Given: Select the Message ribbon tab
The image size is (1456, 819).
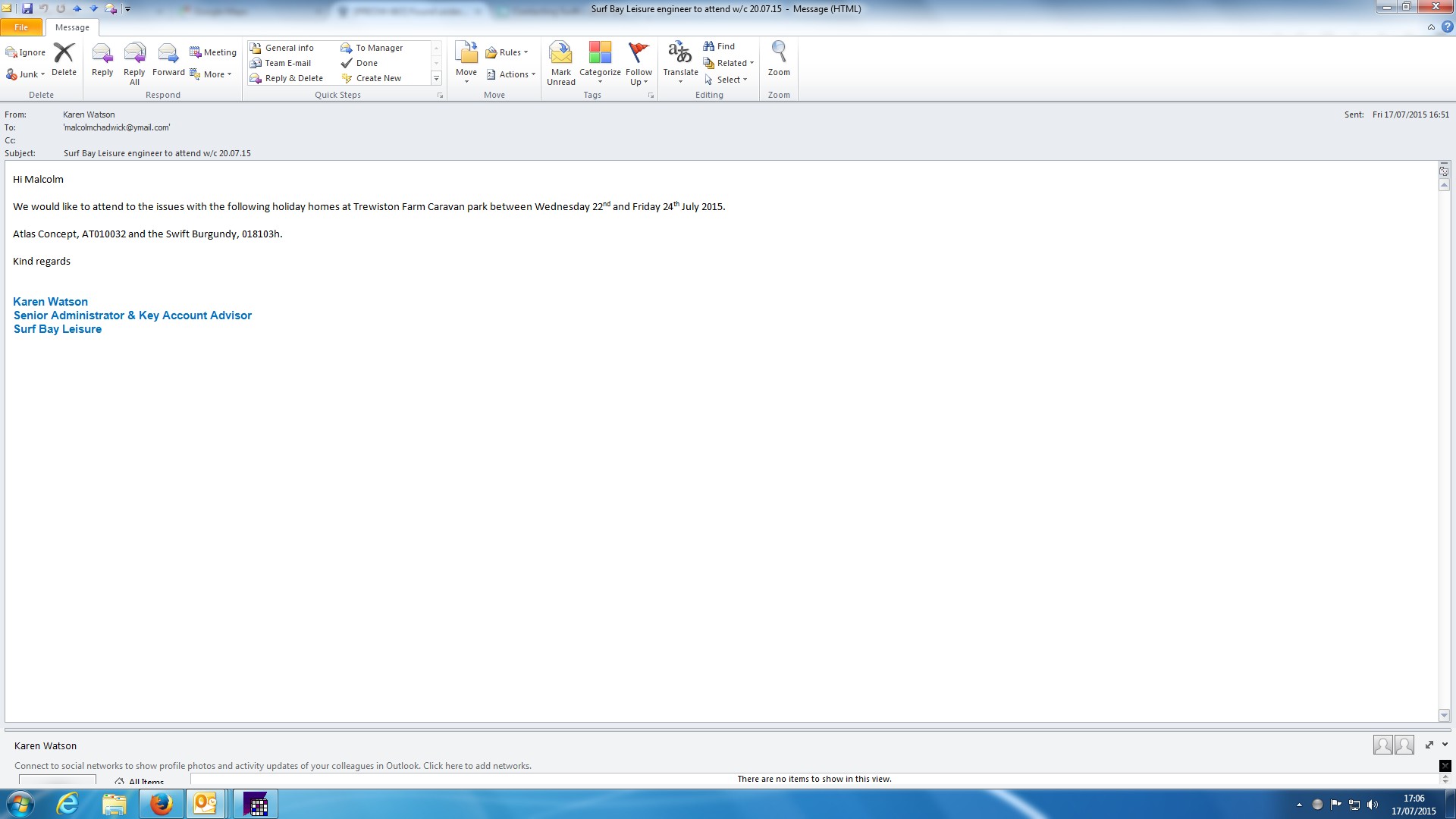Looking at the screenshot, I should point(72,27).
